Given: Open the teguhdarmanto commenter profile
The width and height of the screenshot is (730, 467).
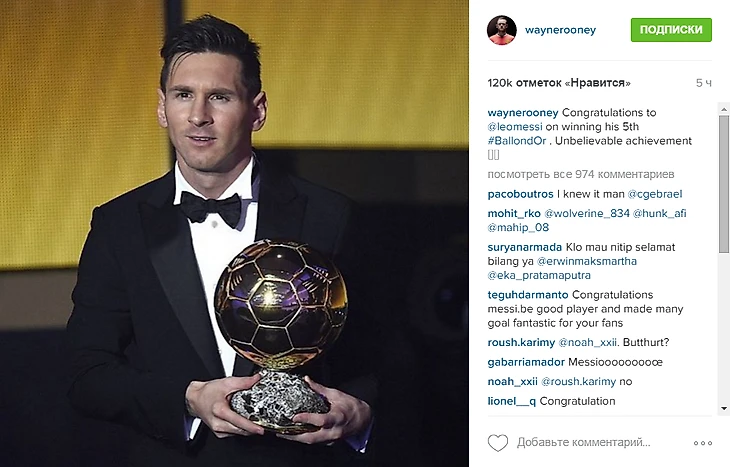Looking at the screenshot, I should click(x=527, y=295).
